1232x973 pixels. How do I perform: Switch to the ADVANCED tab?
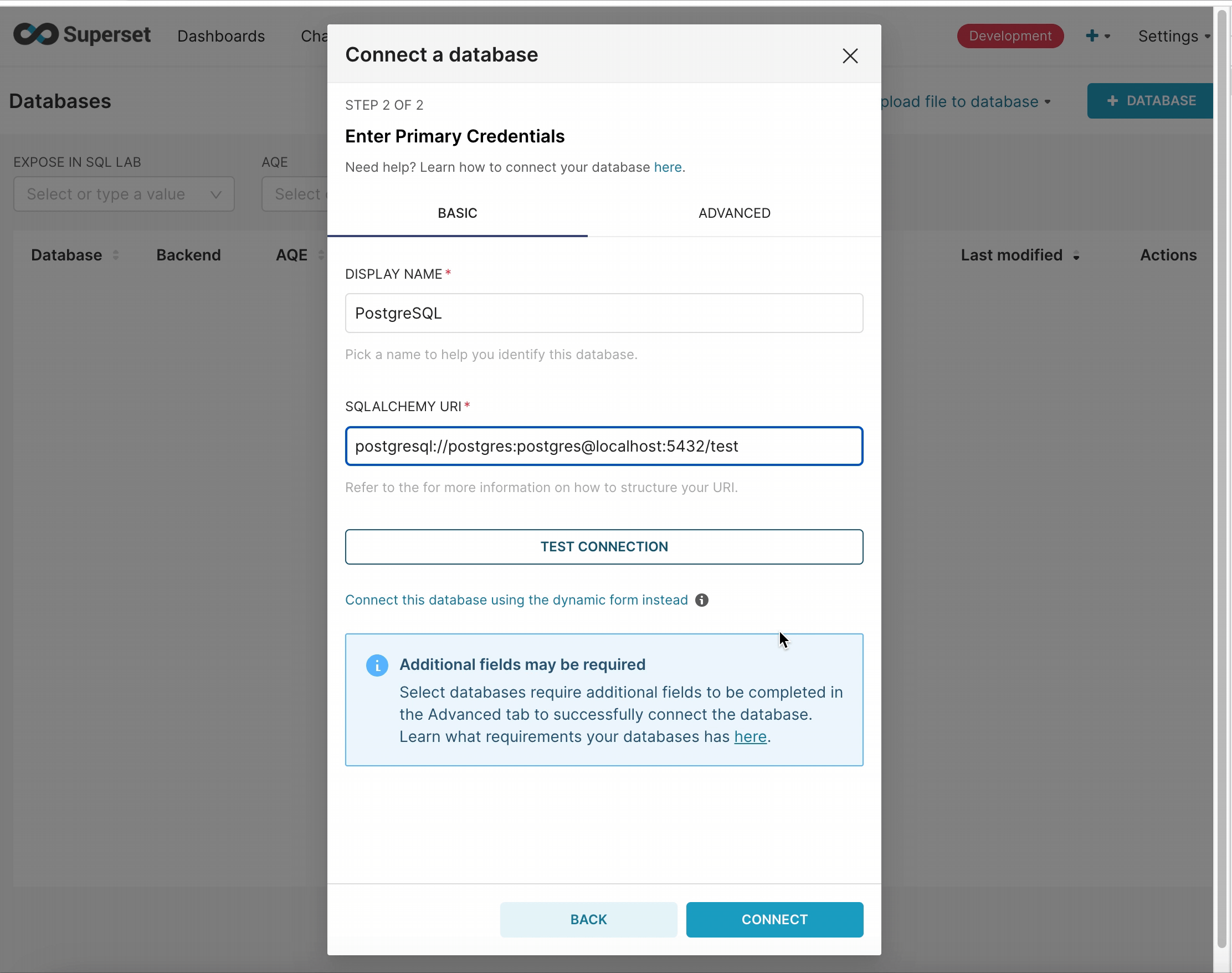[x=734, y=213]
